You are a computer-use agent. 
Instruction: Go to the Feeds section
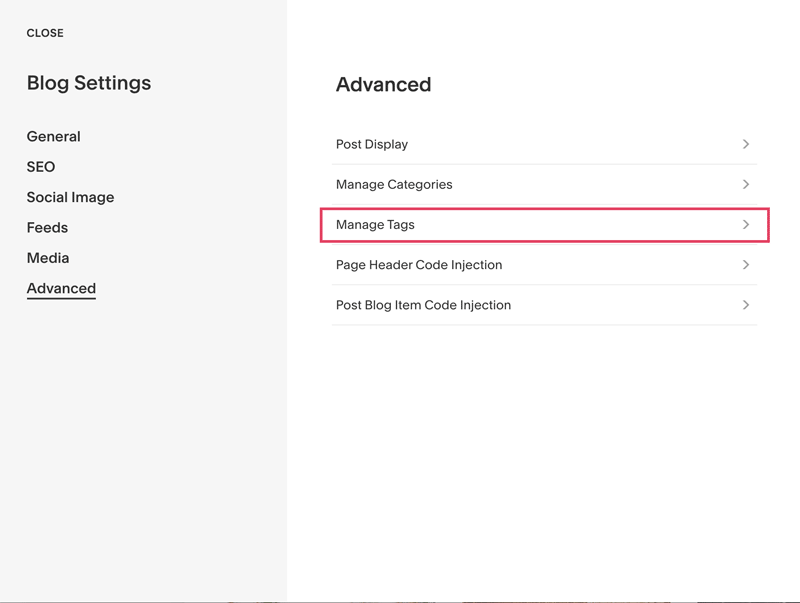(x=47, y=228)
